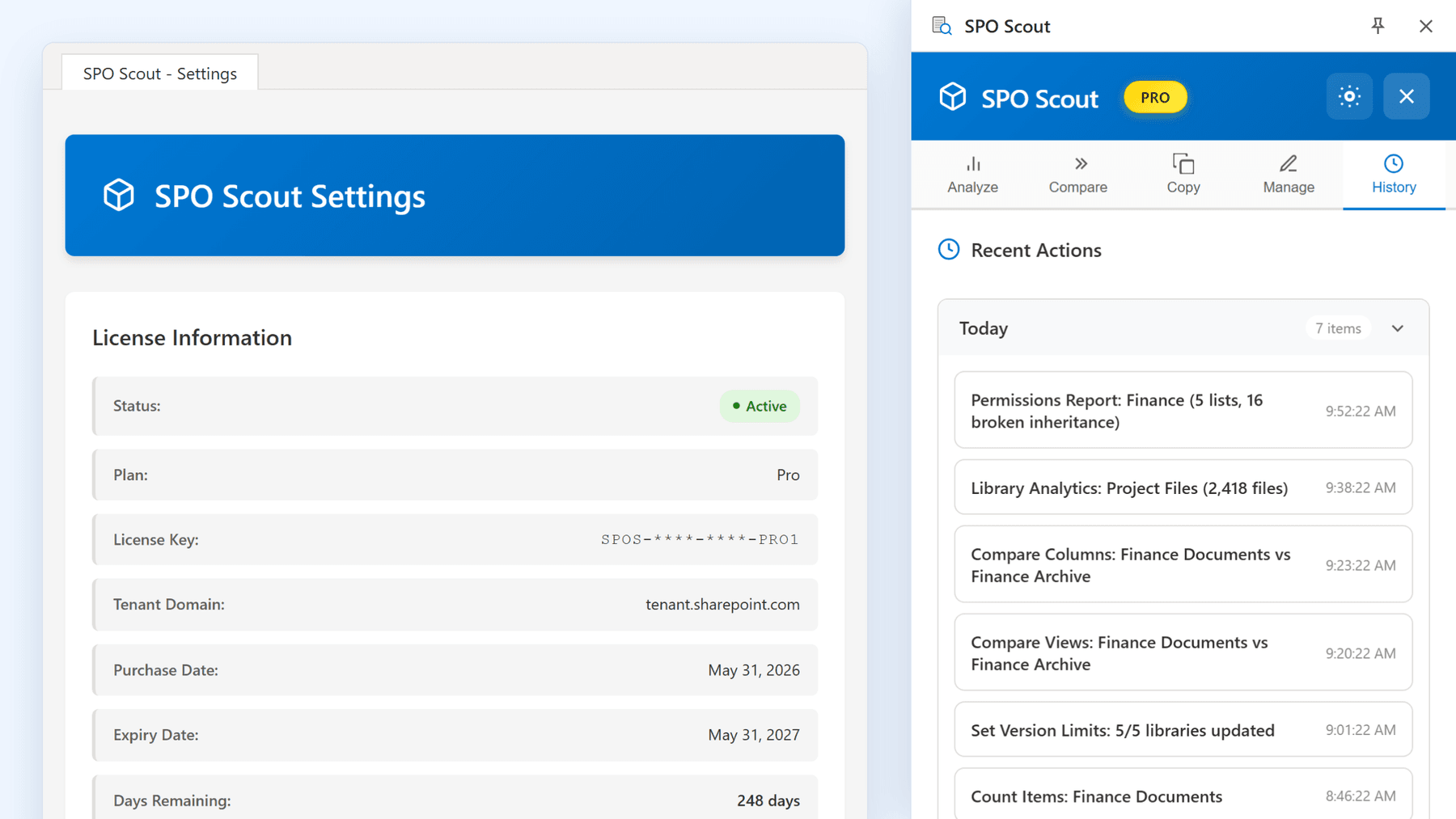Click the Active status badge
1456x819 pixels.
click(760, 406)
